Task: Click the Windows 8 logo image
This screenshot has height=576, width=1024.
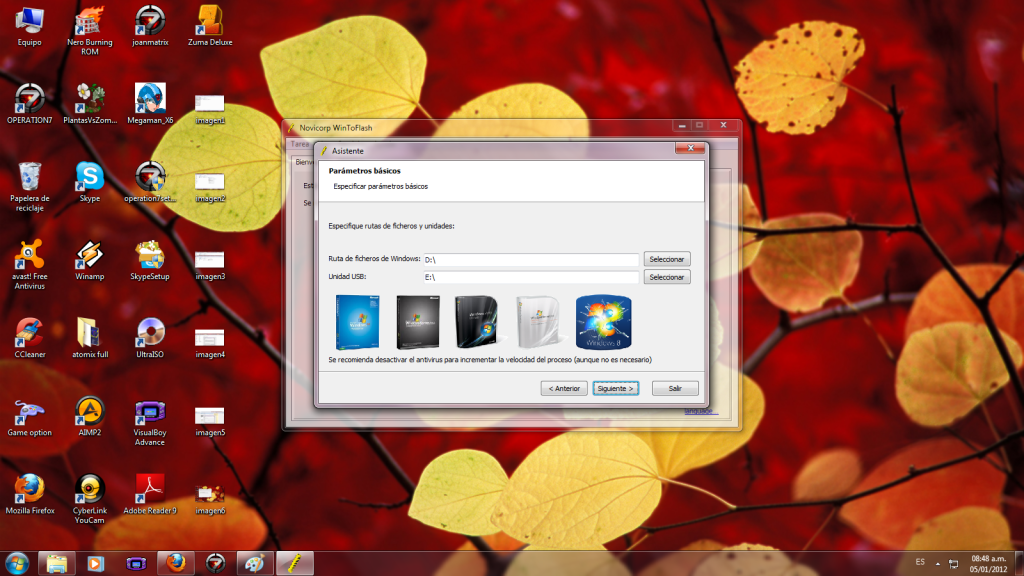Action: [603, 322]
